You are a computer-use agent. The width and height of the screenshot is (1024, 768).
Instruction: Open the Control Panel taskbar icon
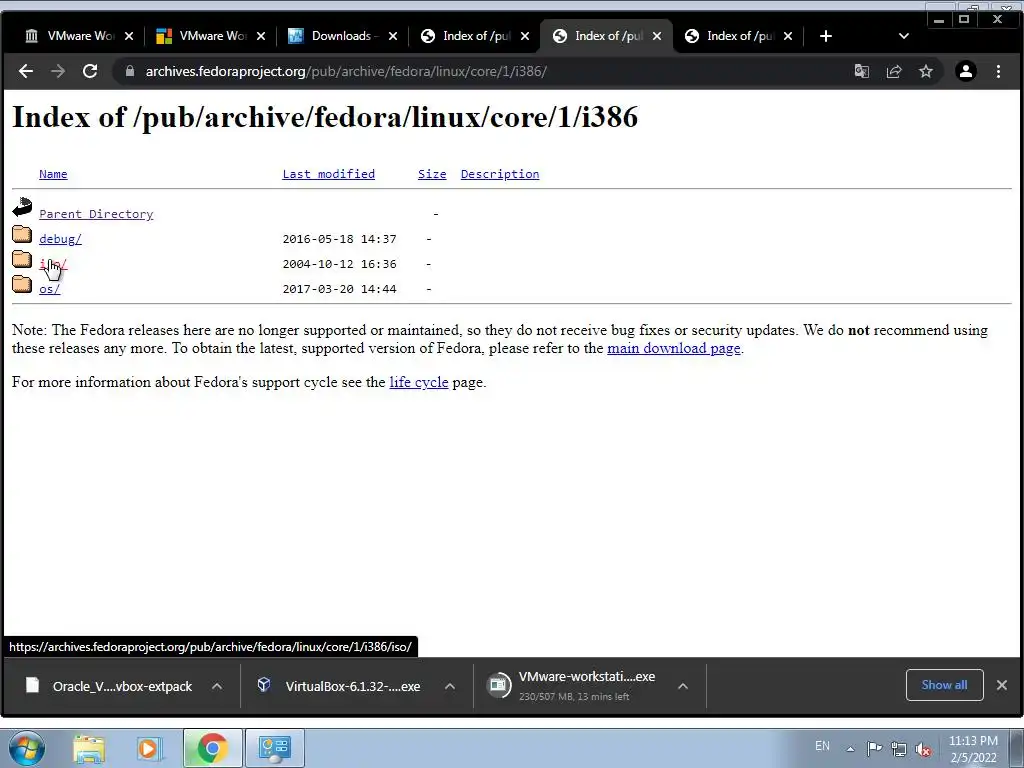coord(274,748)
